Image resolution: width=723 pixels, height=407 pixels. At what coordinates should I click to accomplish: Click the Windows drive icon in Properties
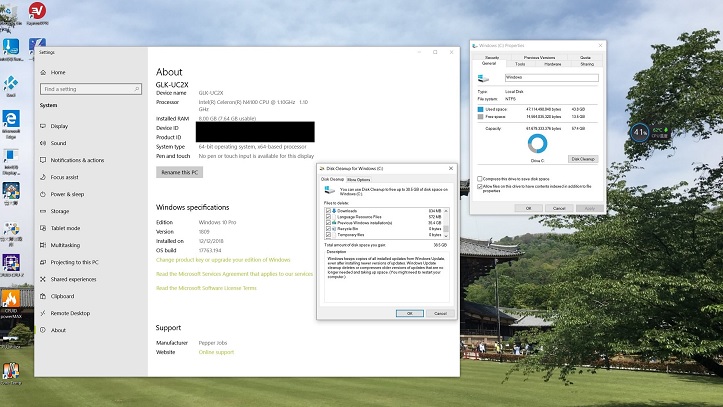click(x=483, y=78)
